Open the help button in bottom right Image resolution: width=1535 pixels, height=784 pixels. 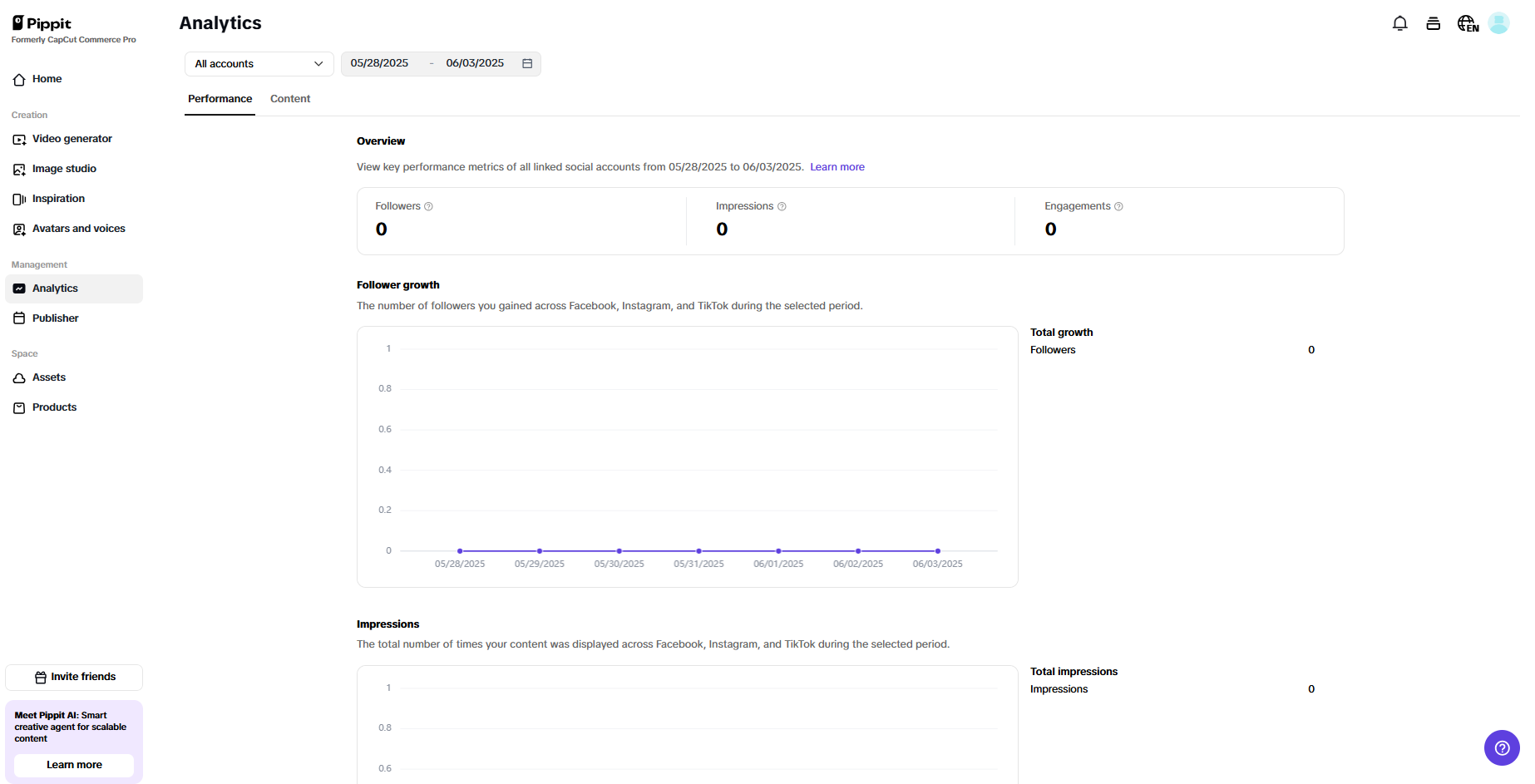tap(1502, 747)
